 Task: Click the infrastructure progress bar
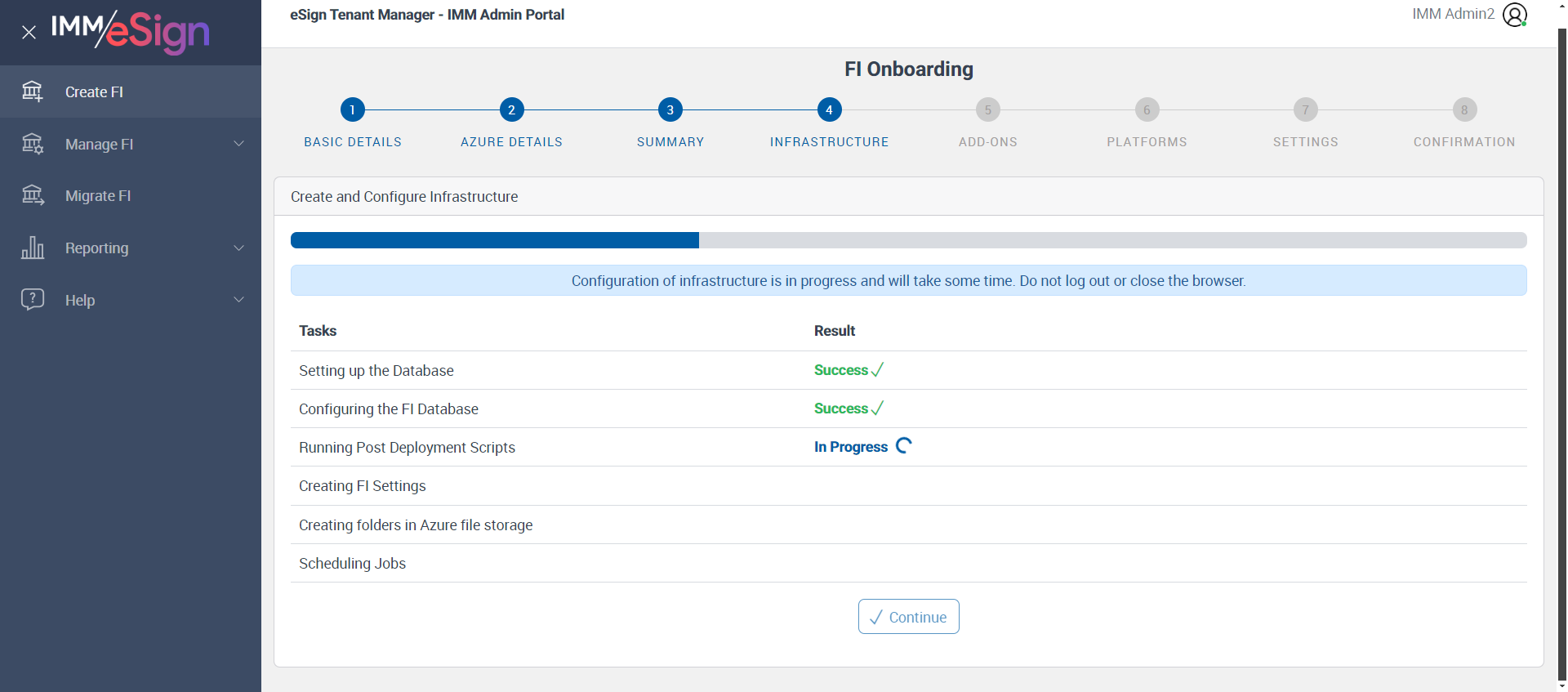click(909, 240)
